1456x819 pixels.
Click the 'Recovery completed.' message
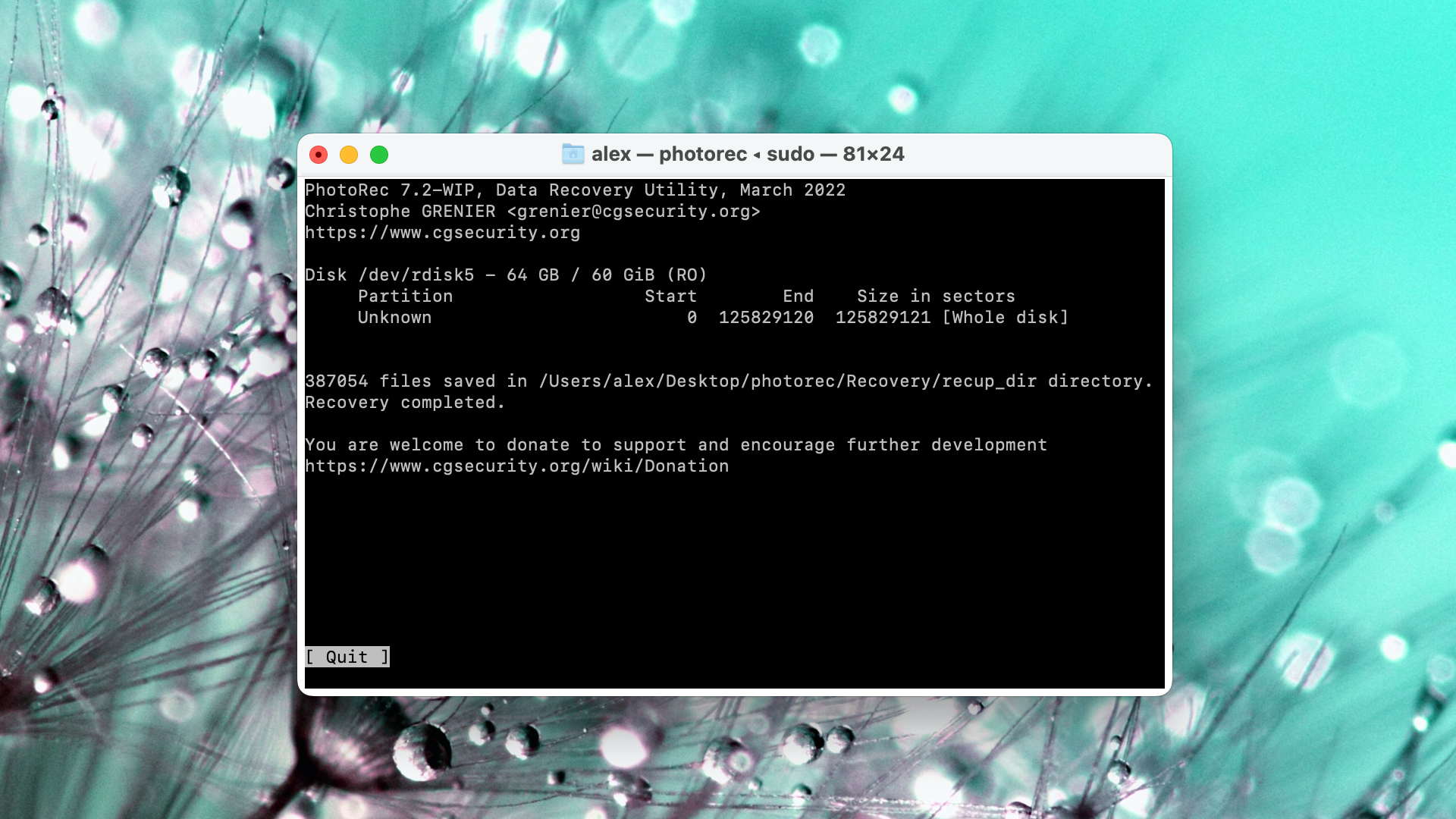click(x=405, y=403)
